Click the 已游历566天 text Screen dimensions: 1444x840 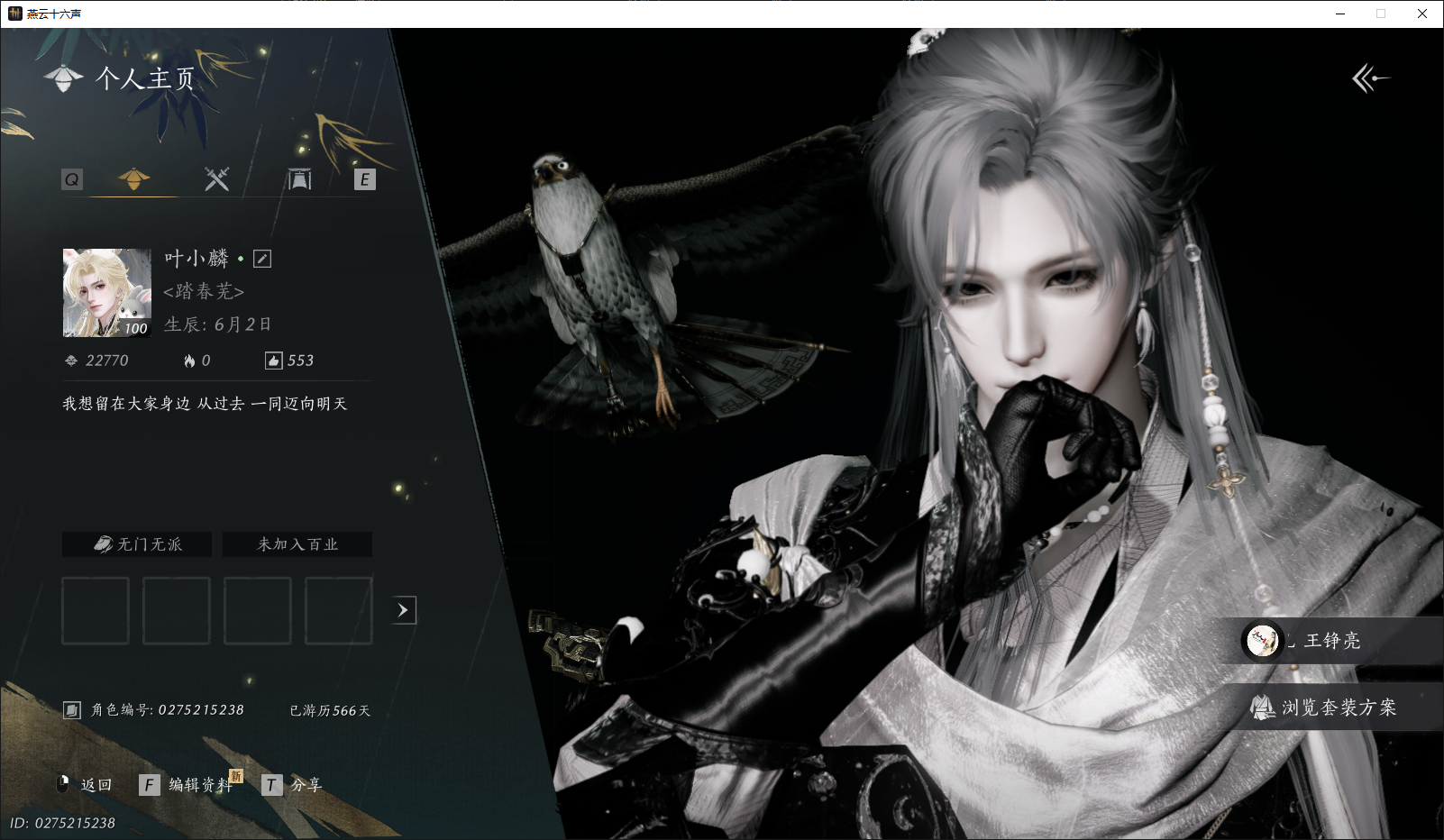pos(330,711)
